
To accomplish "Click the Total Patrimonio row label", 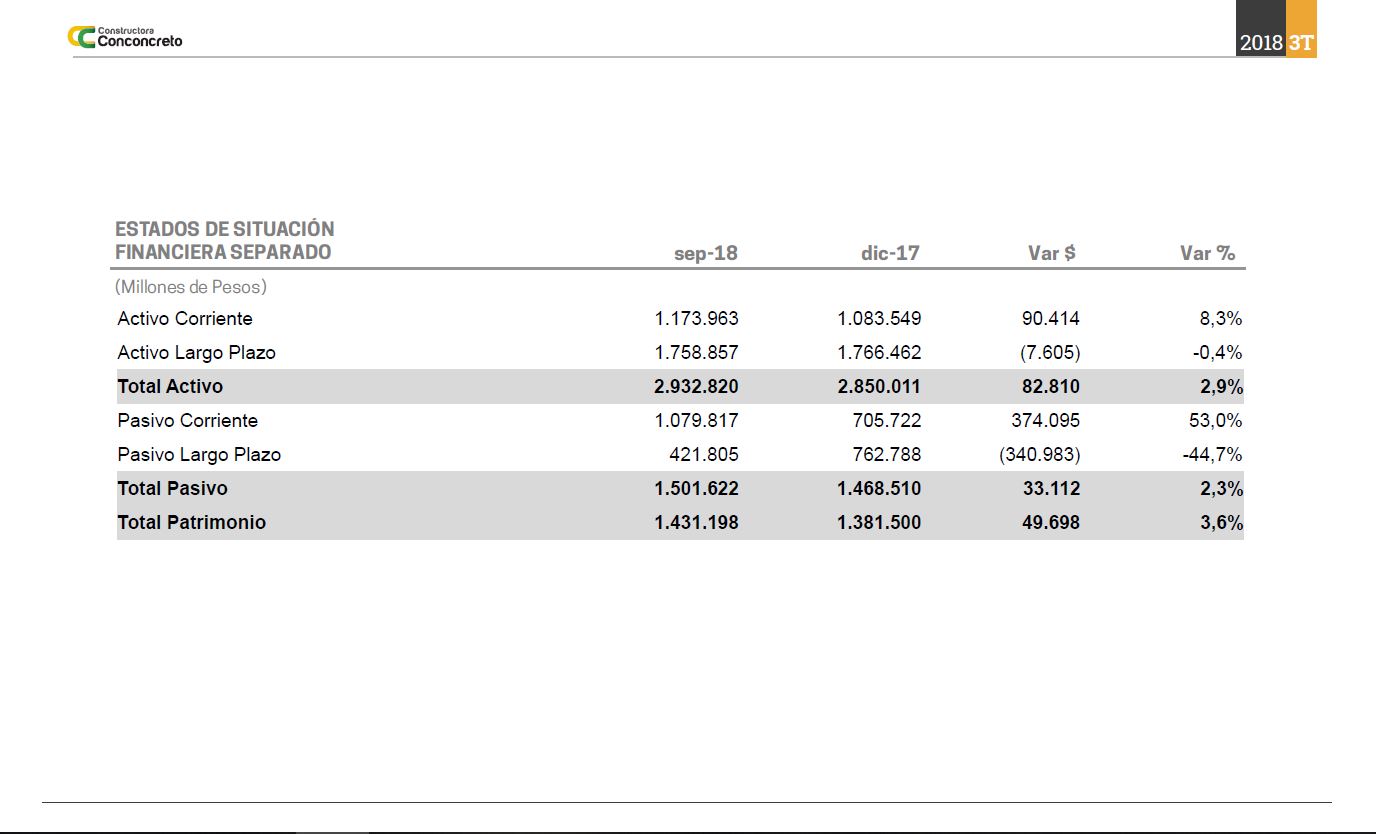I will click(191, 522).
